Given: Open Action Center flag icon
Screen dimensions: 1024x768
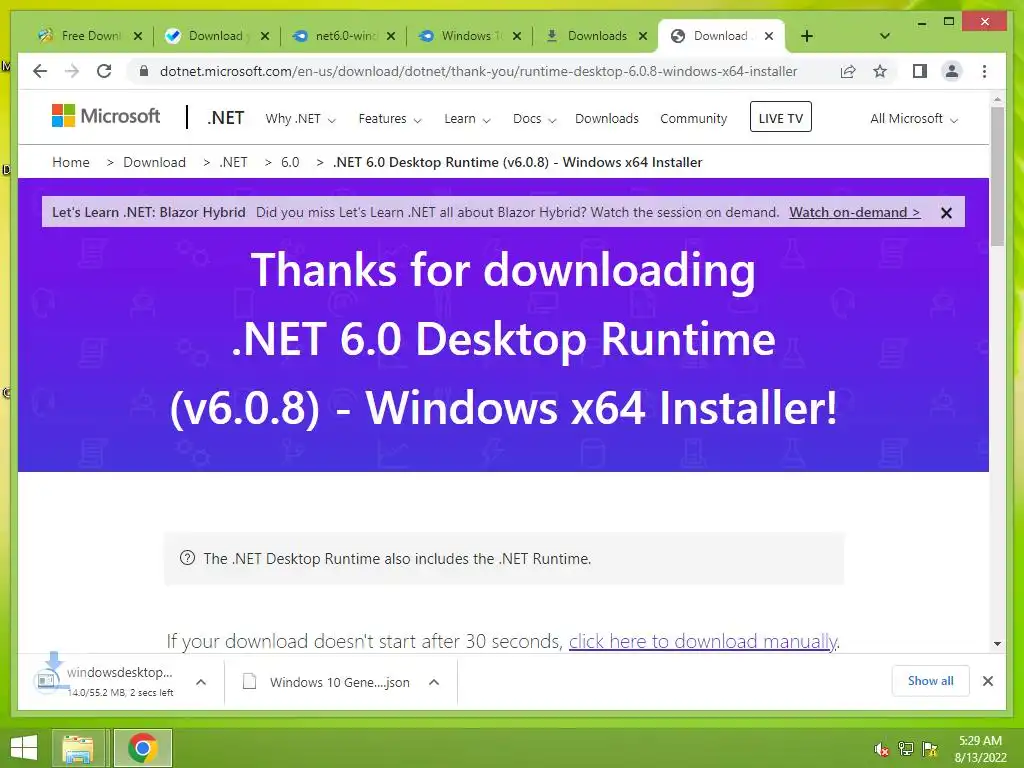Looking at the screenshot, I should pyautogui.click(x=929, y=749).
